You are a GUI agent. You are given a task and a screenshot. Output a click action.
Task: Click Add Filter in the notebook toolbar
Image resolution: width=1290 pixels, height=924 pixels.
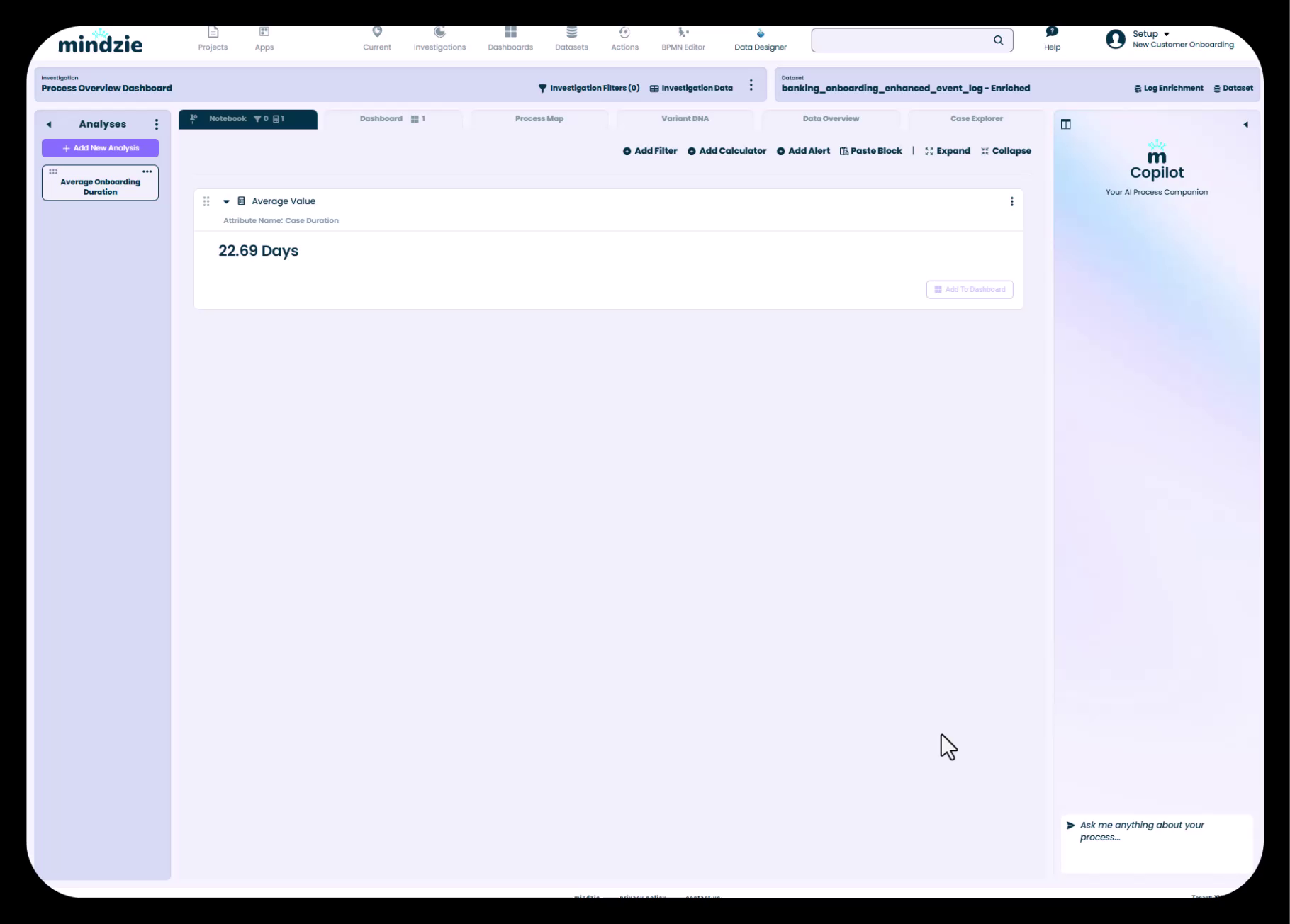click(x=649, y=151)
